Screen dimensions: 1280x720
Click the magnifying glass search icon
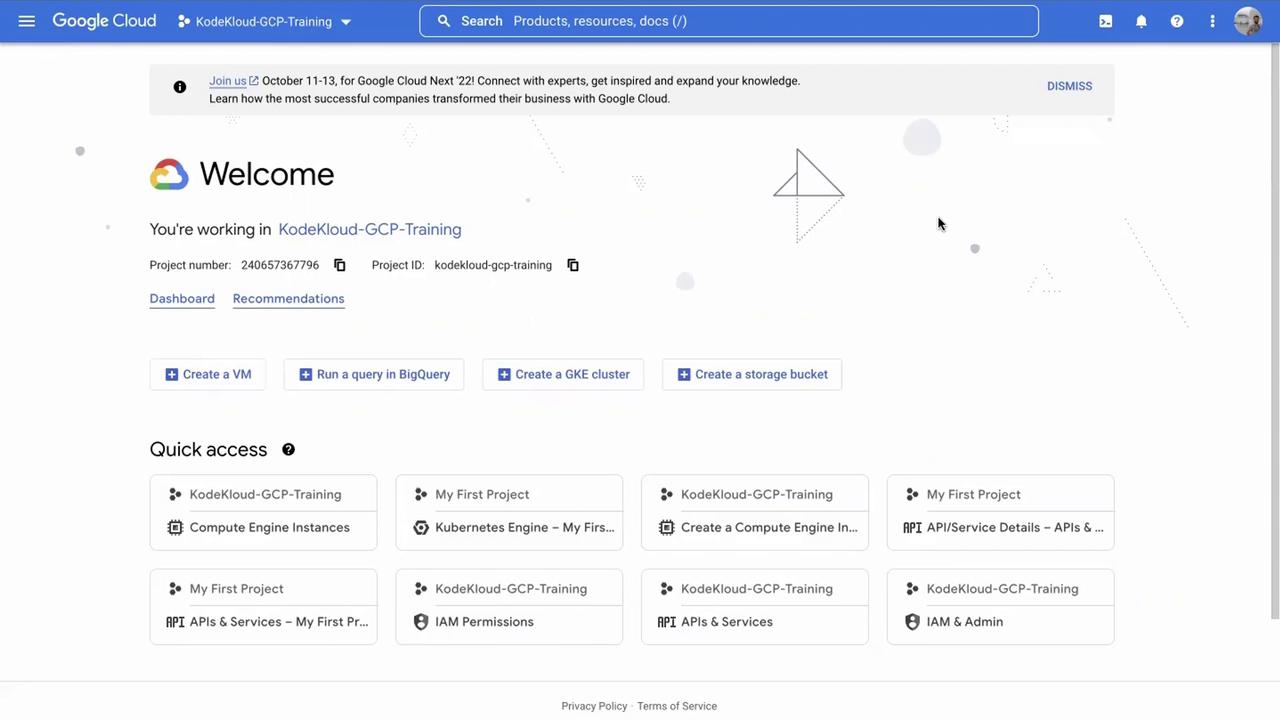pyautogui.click(x=444, y=21)
